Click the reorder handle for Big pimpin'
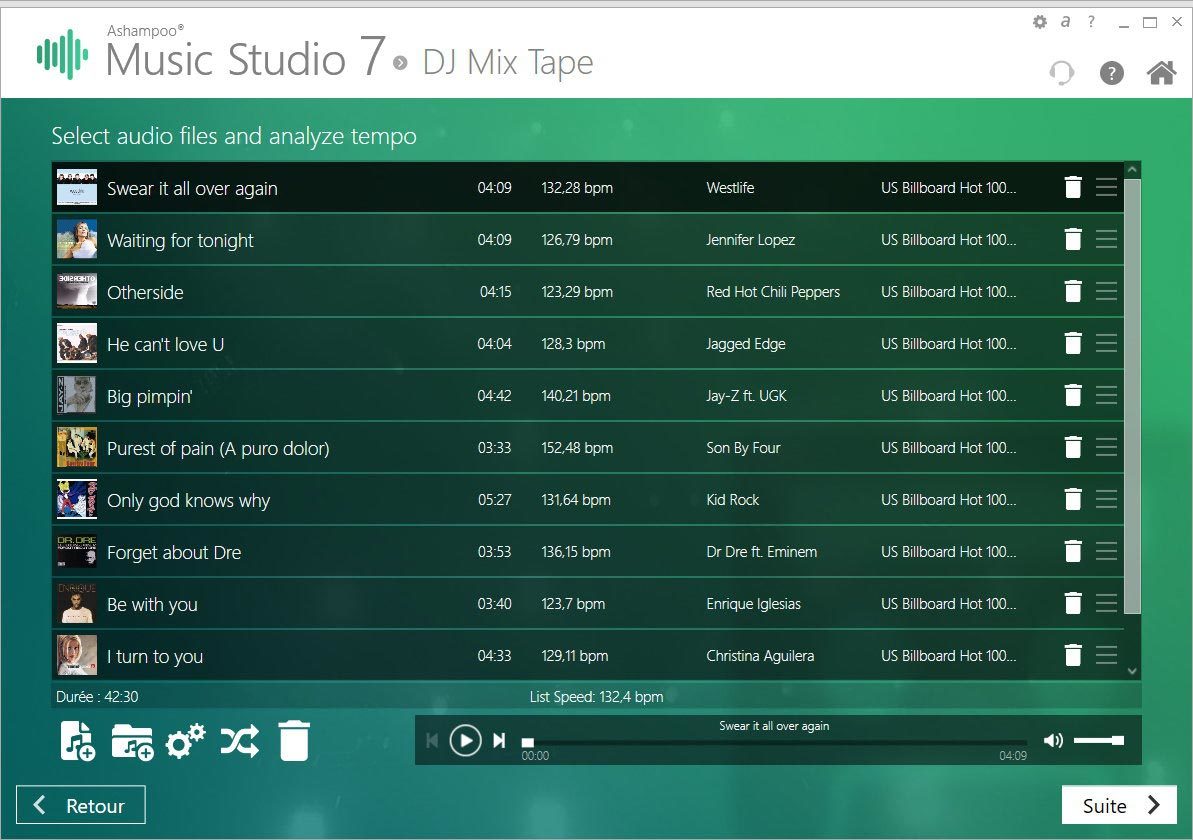The height and width of the screenshot is (840, 1193). coord(1106,396)
